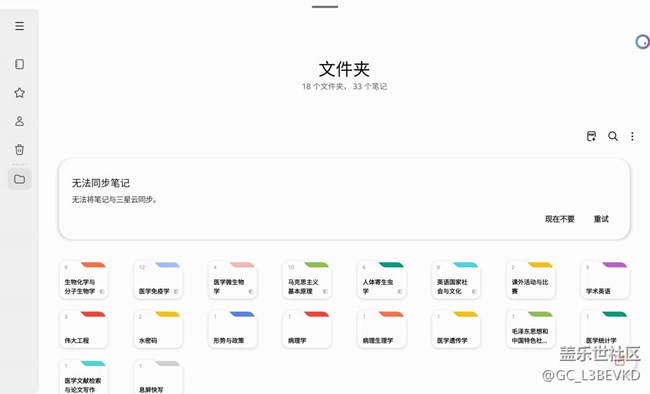Open the 人体寄生虫学 folder

pyautogui.click(x=382, y=280)
